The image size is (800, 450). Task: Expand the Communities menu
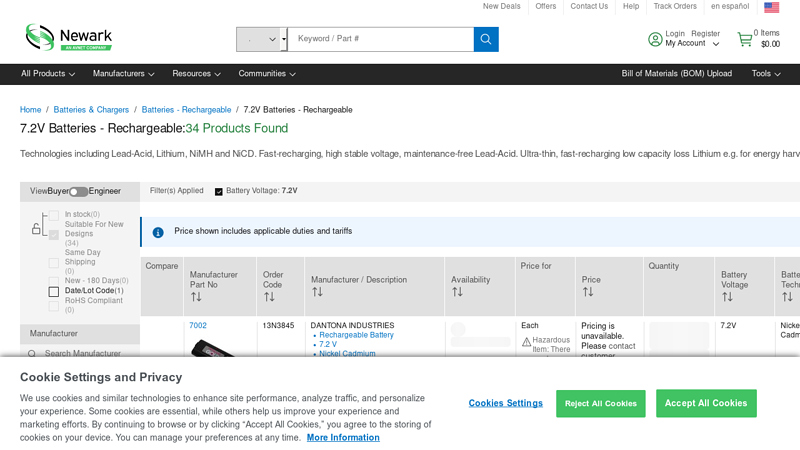point(267,74)
